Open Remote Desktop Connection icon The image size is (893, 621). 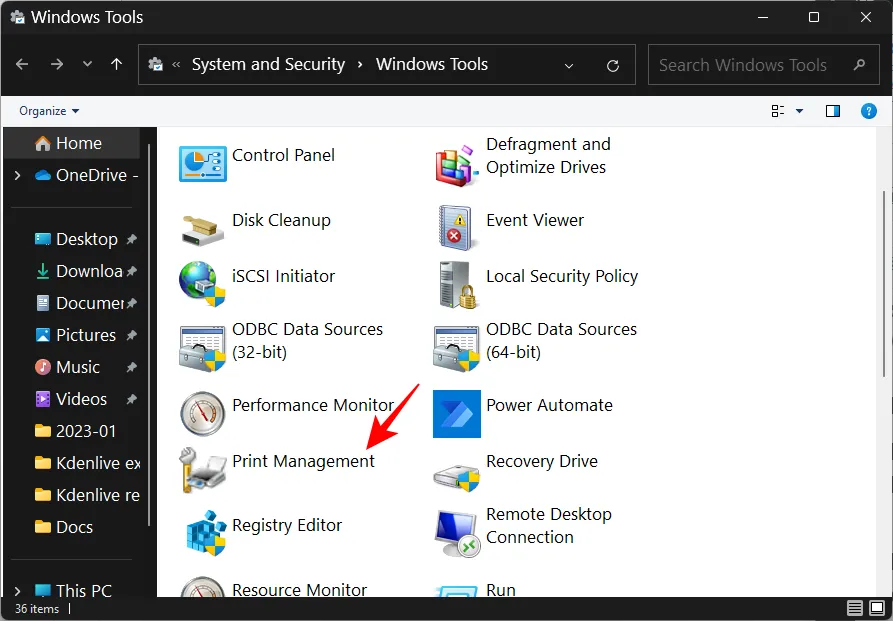click(457, 533)
